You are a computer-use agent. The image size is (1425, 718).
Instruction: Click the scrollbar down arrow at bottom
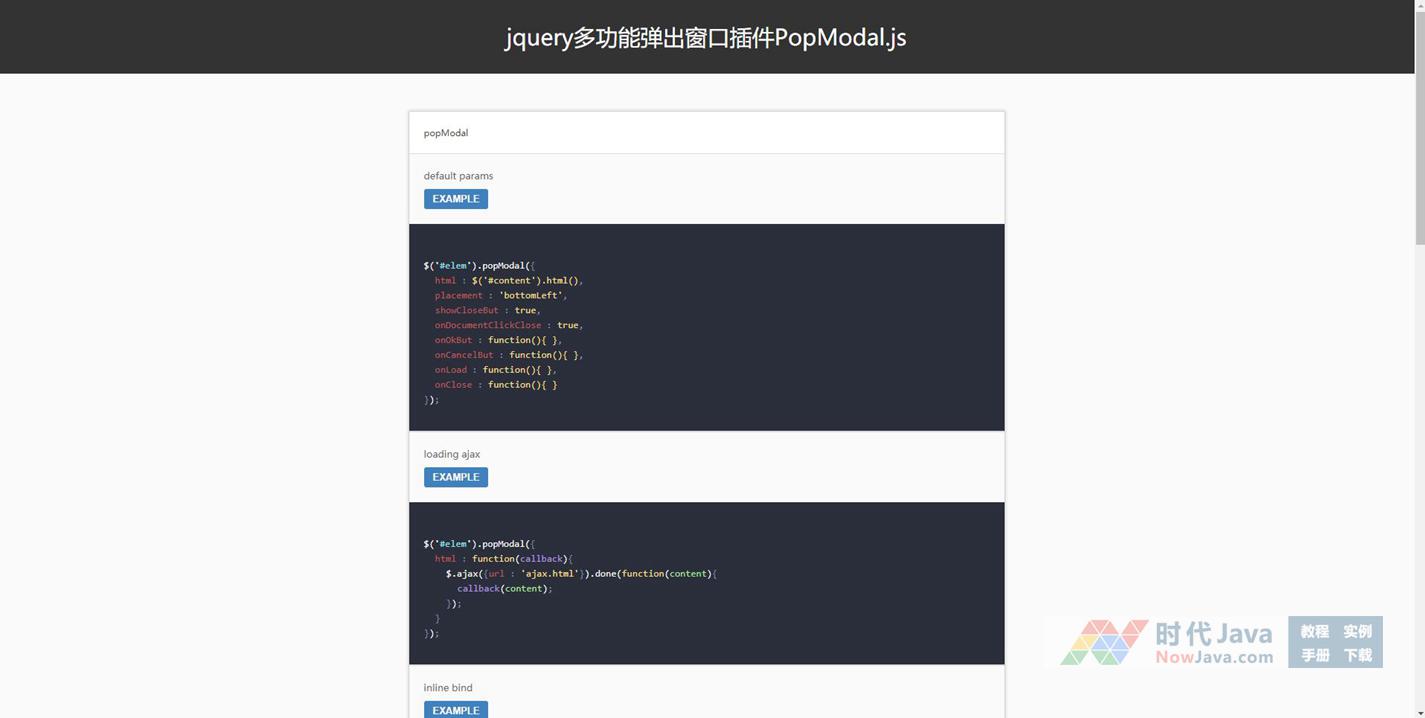pyautogui.click(x=1419, y=711)
